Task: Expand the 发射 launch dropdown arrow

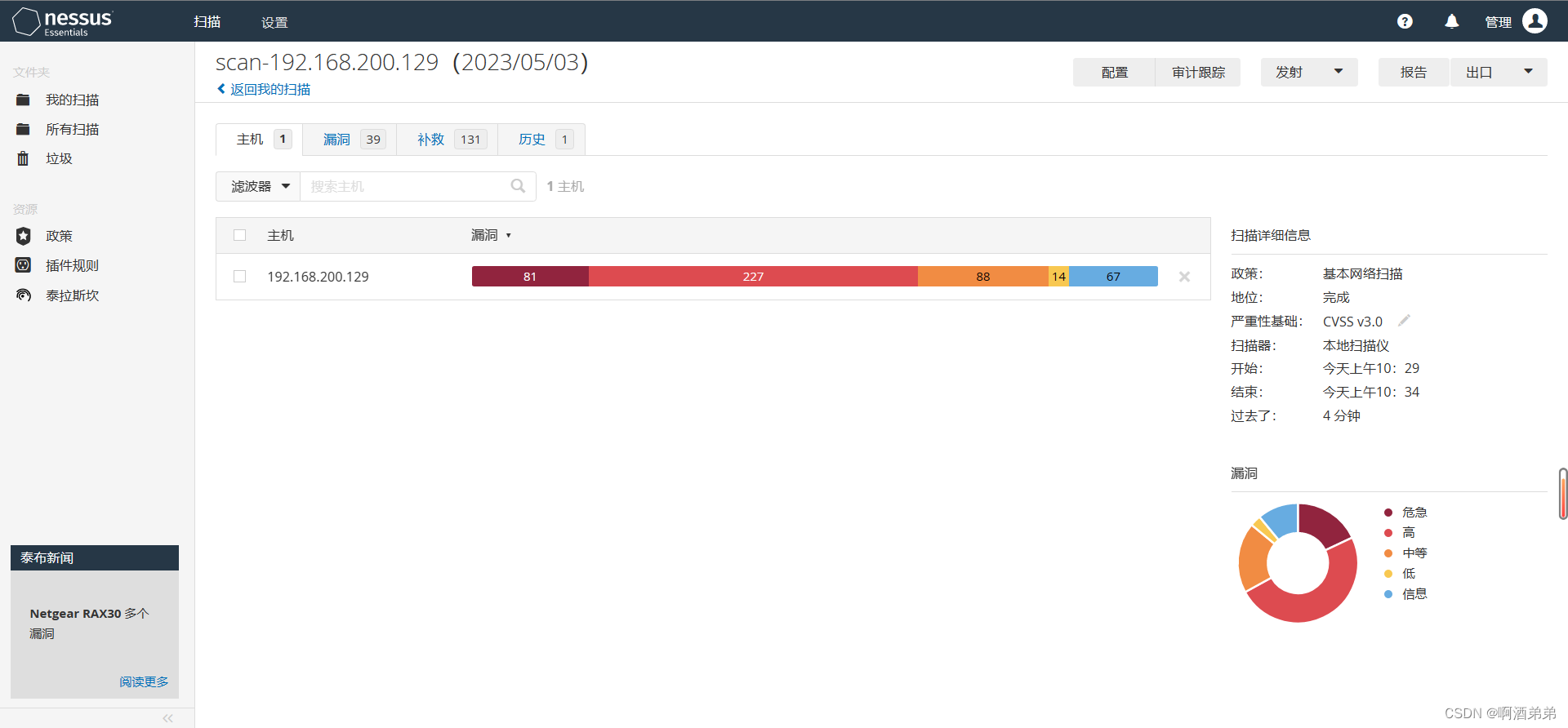Action: tap(1339, 72)
